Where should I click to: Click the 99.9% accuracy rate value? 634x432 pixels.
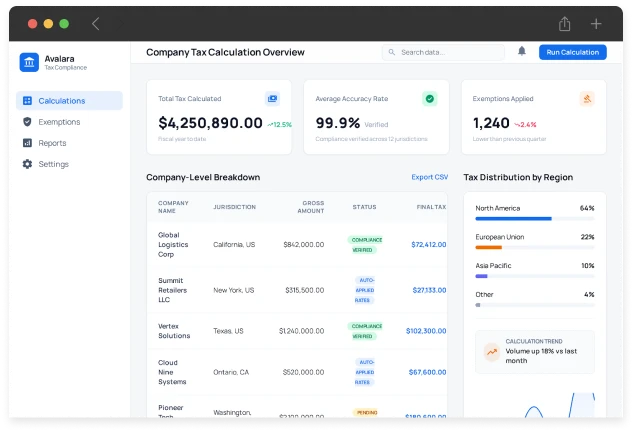click(338, 123)
